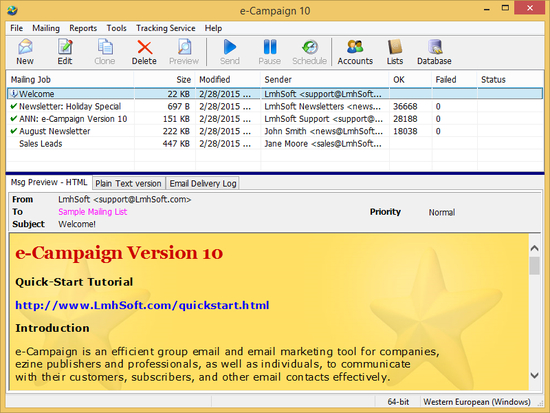The width and height of the screenshot is (550, 413).
Task: Click the 447 KB size cell
Action: click(176, 144)
